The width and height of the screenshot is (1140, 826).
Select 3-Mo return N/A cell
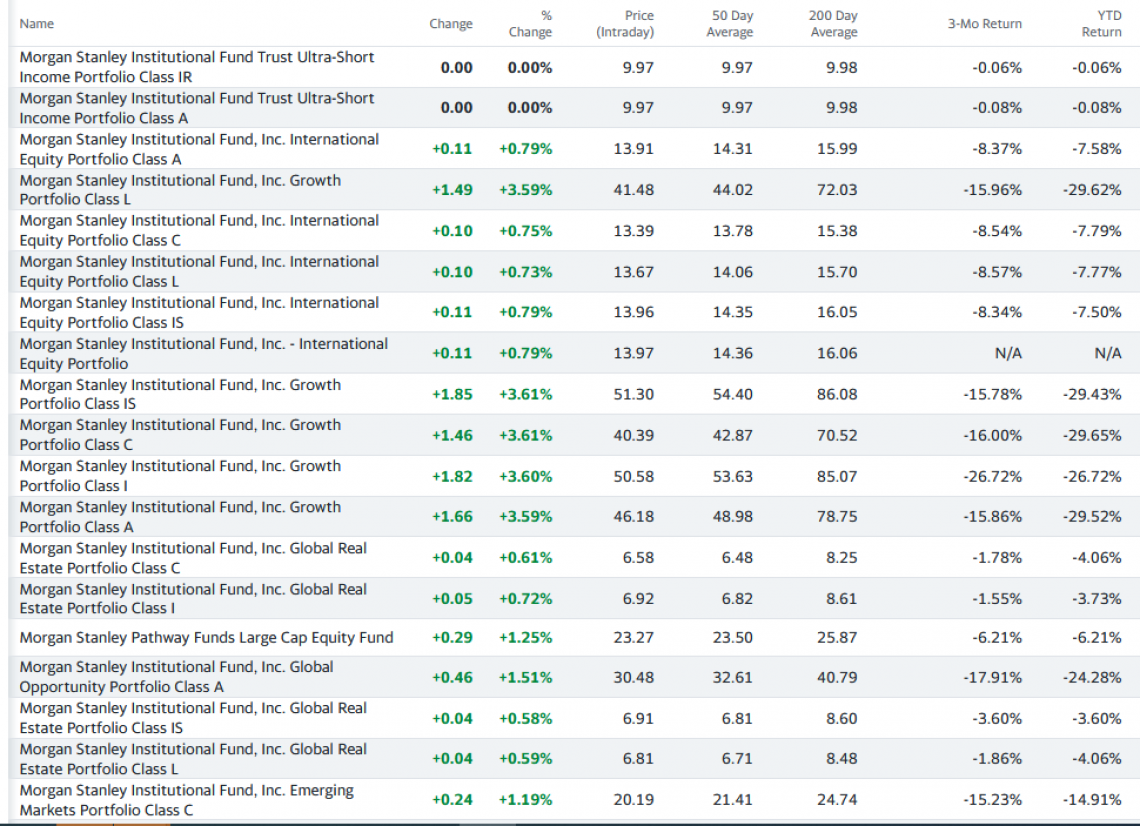point(1008,353)
